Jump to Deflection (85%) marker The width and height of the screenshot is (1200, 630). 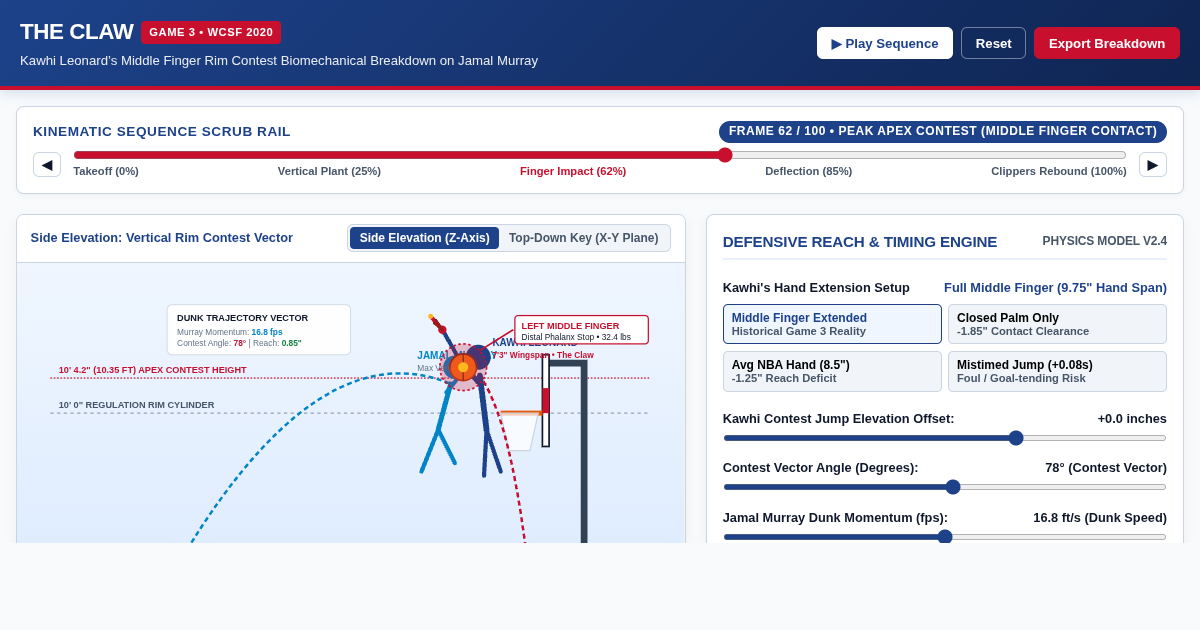coord(809,171)
